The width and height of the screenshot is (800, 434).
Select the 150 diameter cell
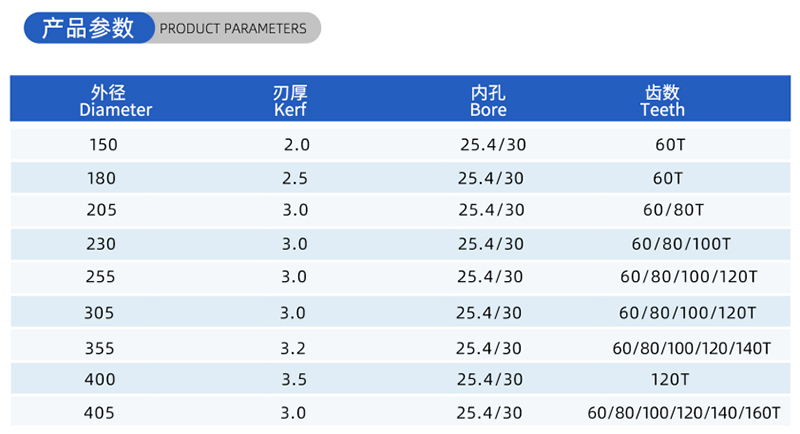(103, 145)
